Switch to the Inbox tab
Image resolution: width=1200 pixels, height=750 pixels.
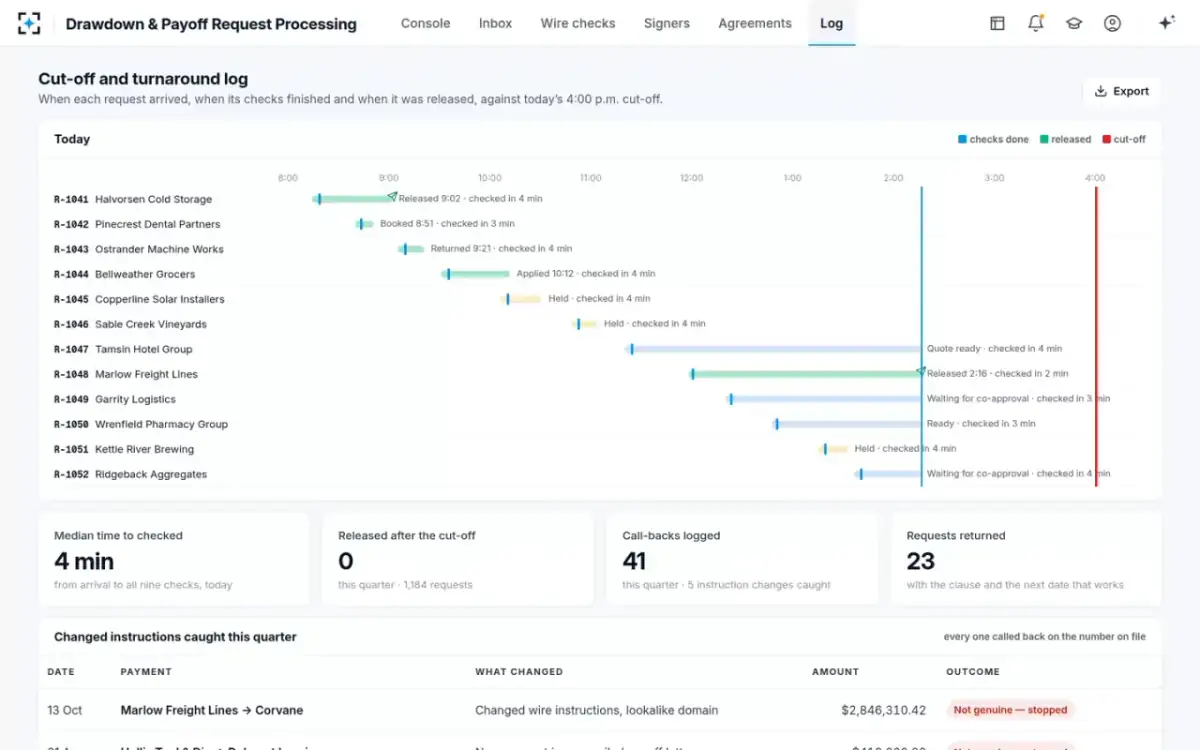pos(495,23)
